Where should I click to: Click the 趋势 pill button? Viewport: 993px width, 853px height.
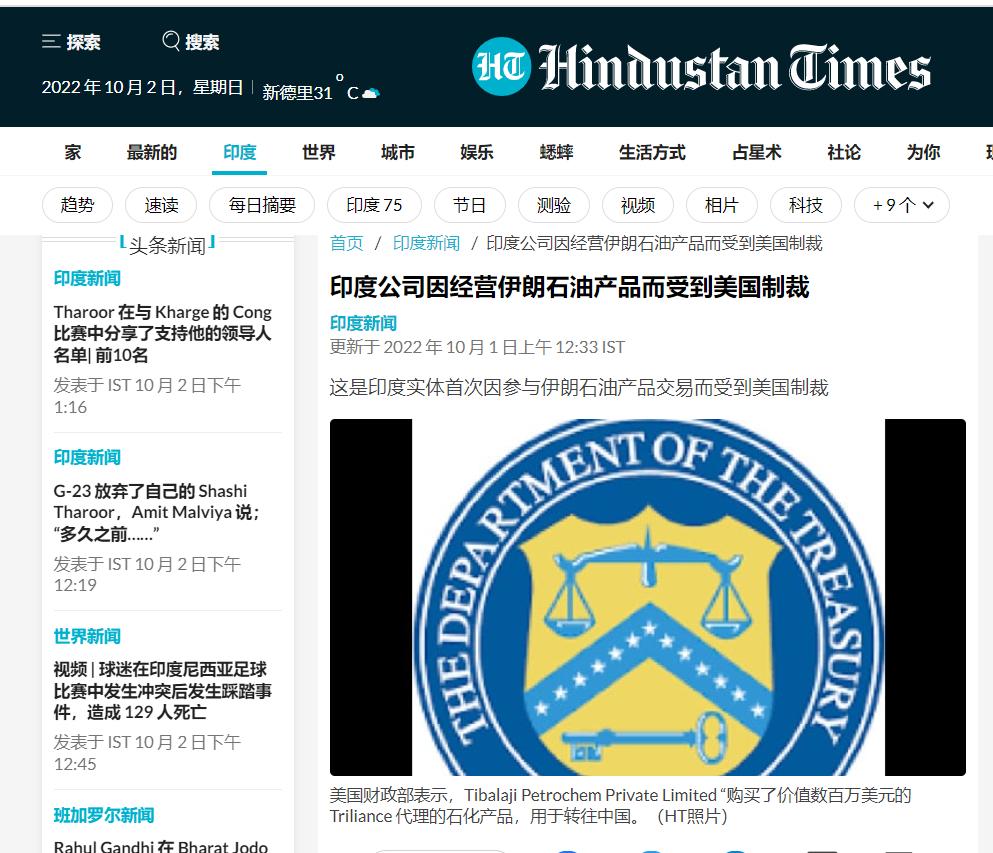[x=77, y=205]
